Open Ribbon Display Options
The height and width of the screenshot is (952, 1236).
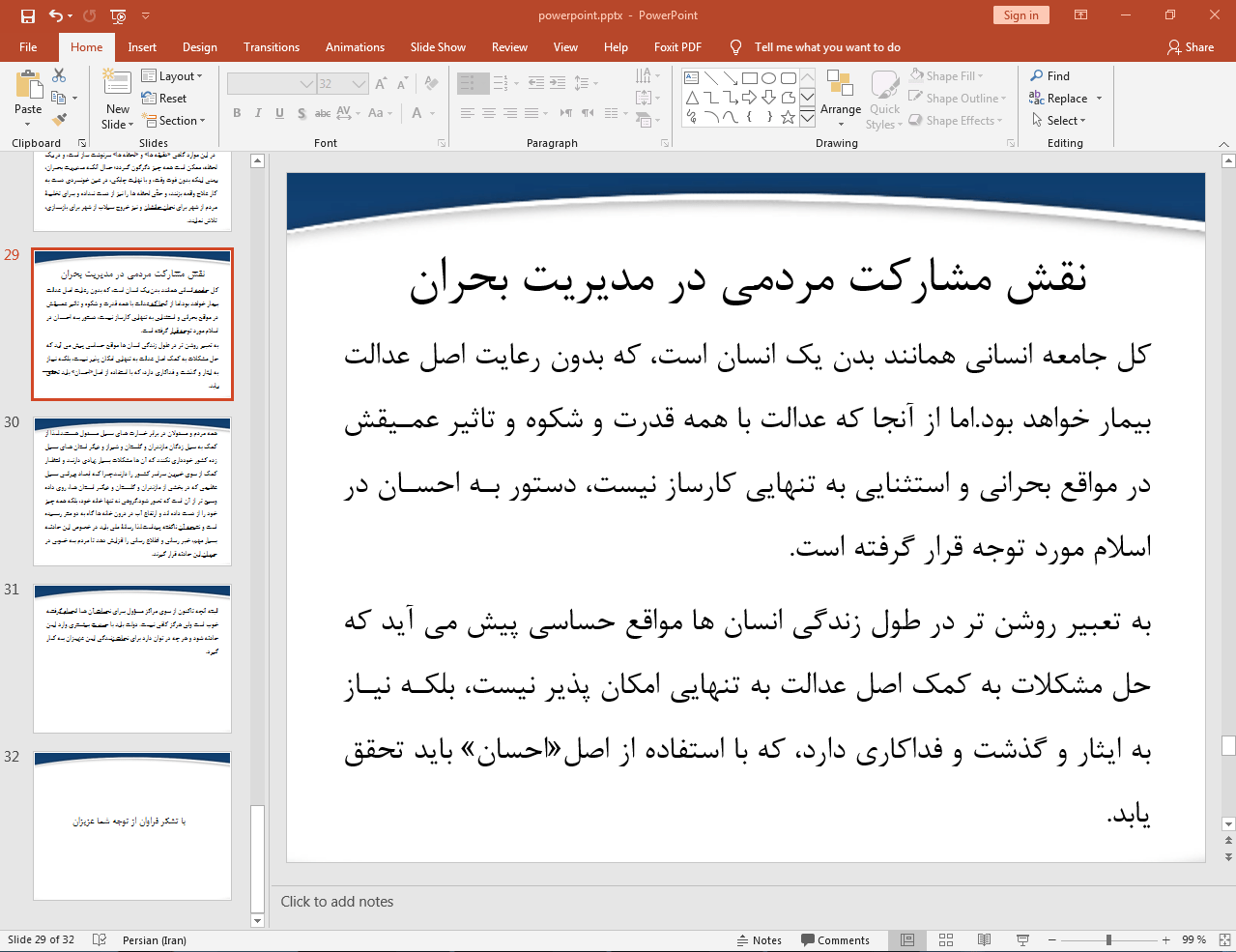[x=1081, y=15]
